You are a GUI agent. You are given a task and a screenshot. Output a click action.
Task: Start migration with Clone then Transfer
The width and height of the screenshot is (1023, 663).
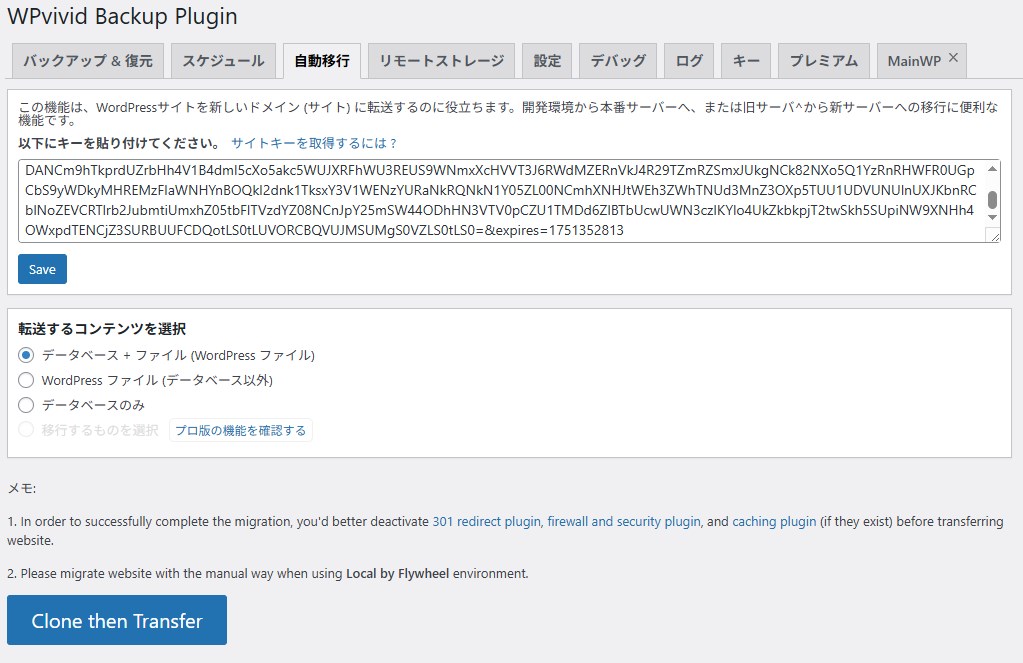tap(117, 620)
